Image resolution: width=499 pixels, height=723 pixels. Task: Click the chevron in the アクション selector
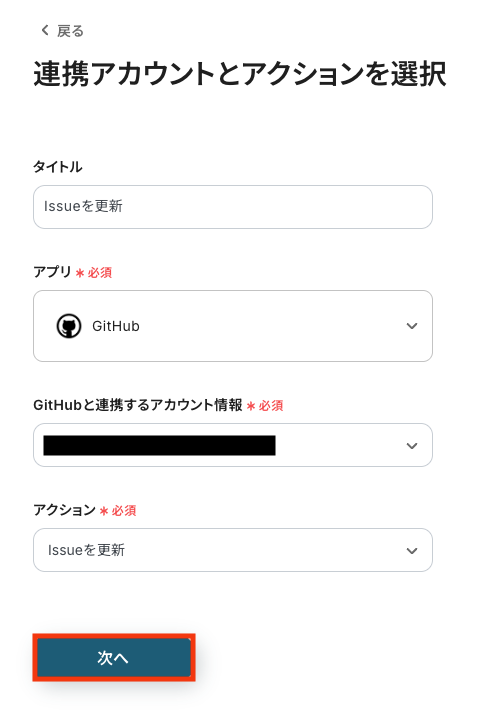[x=412, y=551]
